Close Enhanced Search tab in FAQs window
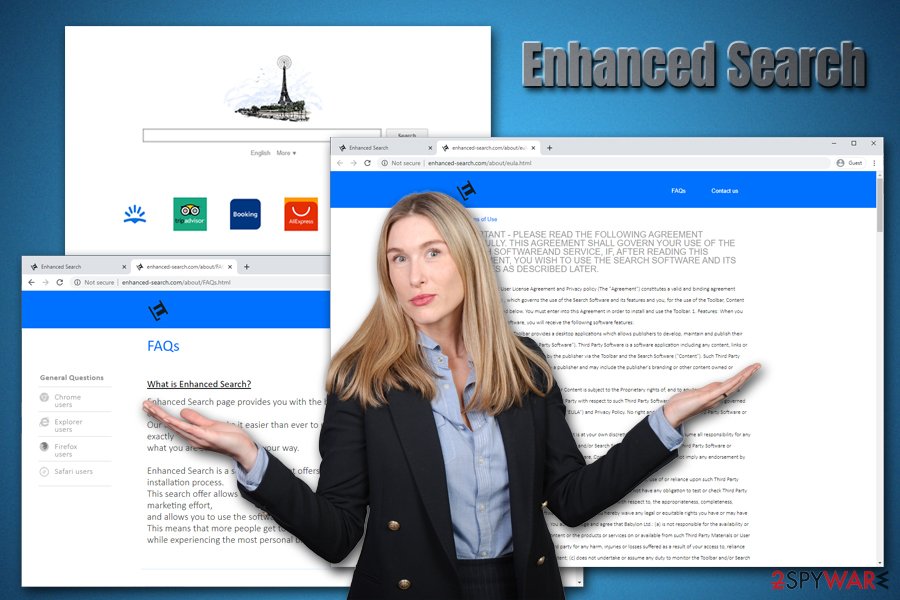Screen dimensions: 900x600 tap(124, 267)
